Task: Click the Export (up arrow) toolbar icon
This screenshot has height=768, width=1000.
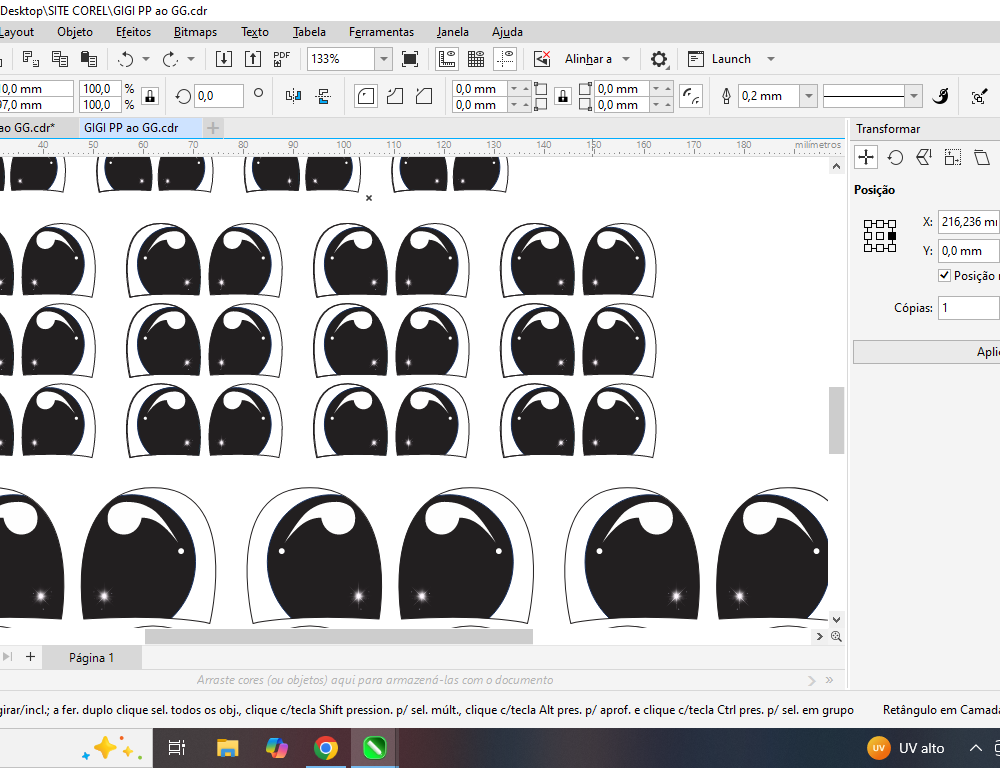Action: 253,59
